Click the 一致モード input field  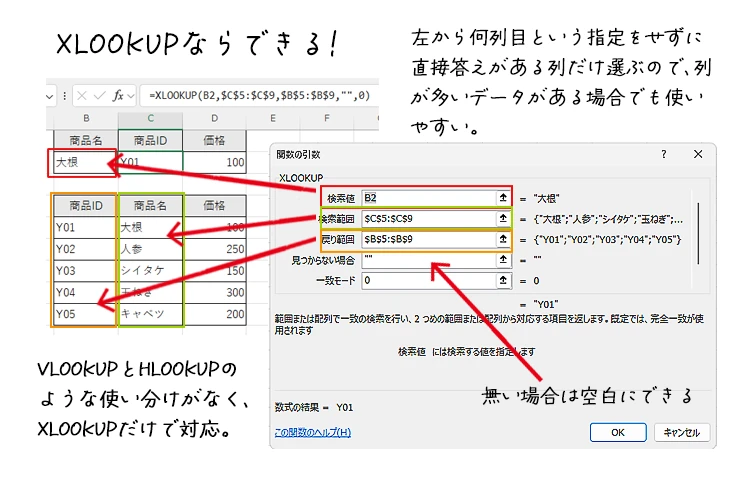[x=429, y=280]
